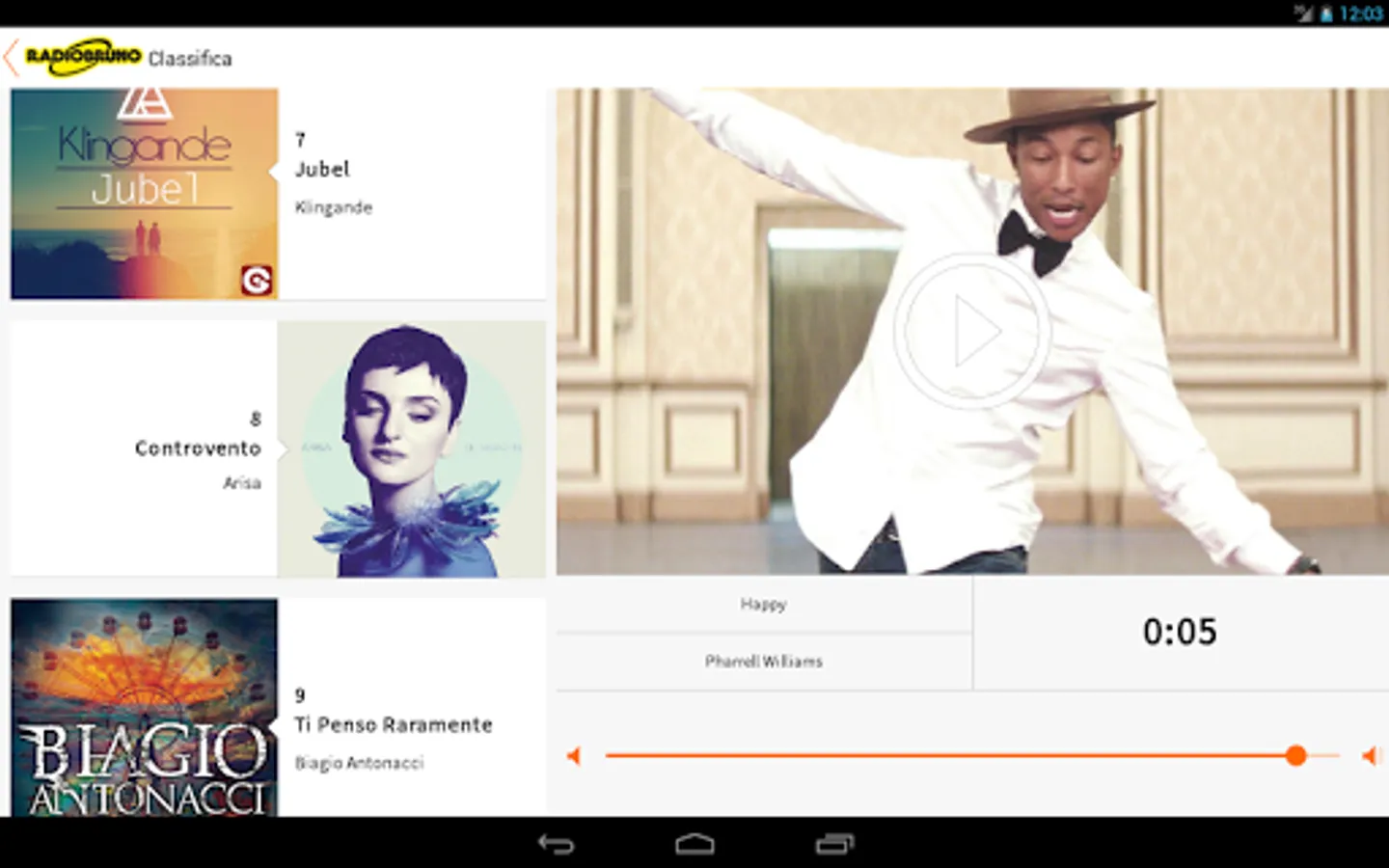
Task: Click the Classifica screen title
Action: tap(190, 59)
